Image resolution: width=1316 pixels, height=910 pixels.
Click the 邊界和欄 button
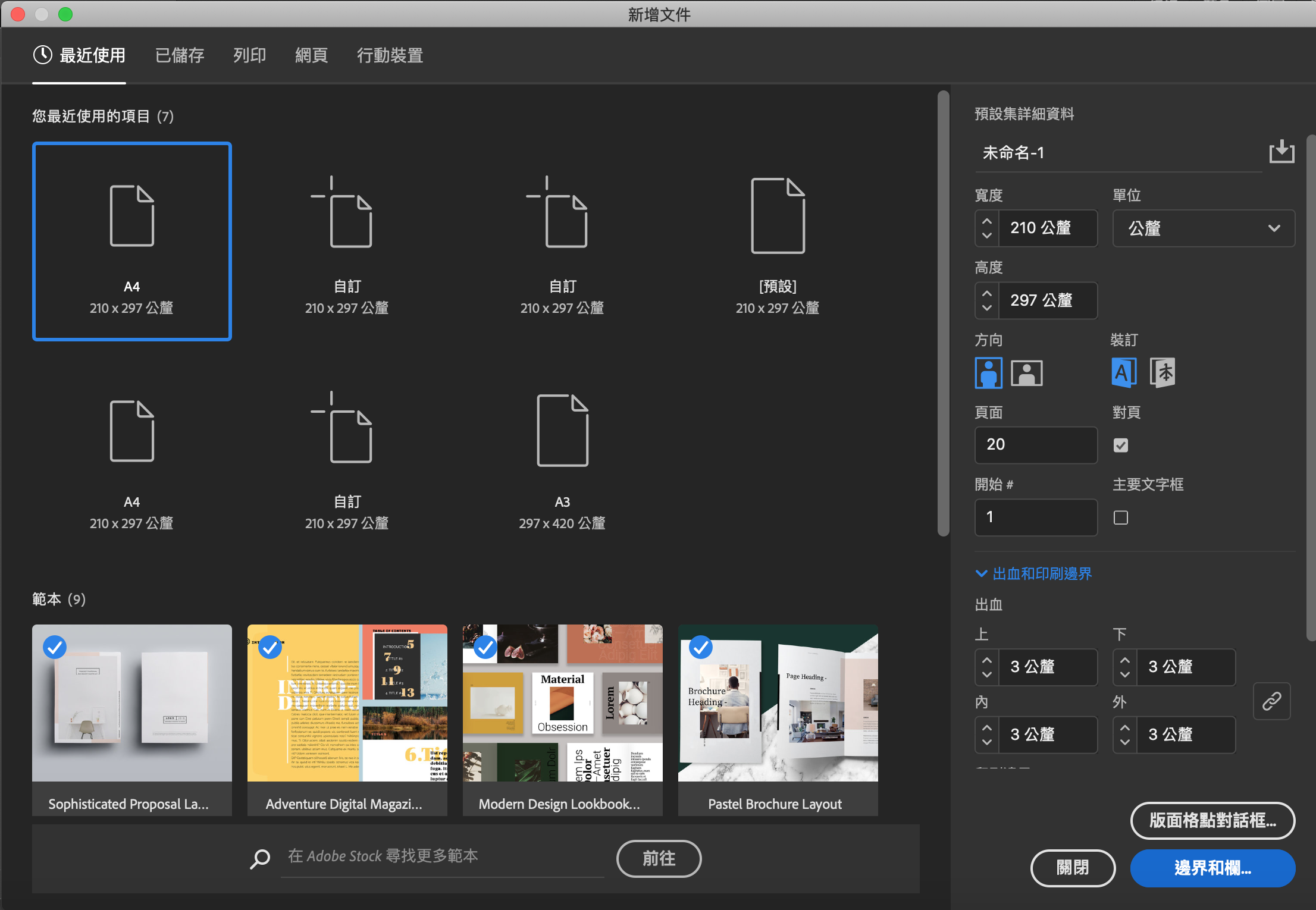click(1212, 868)
